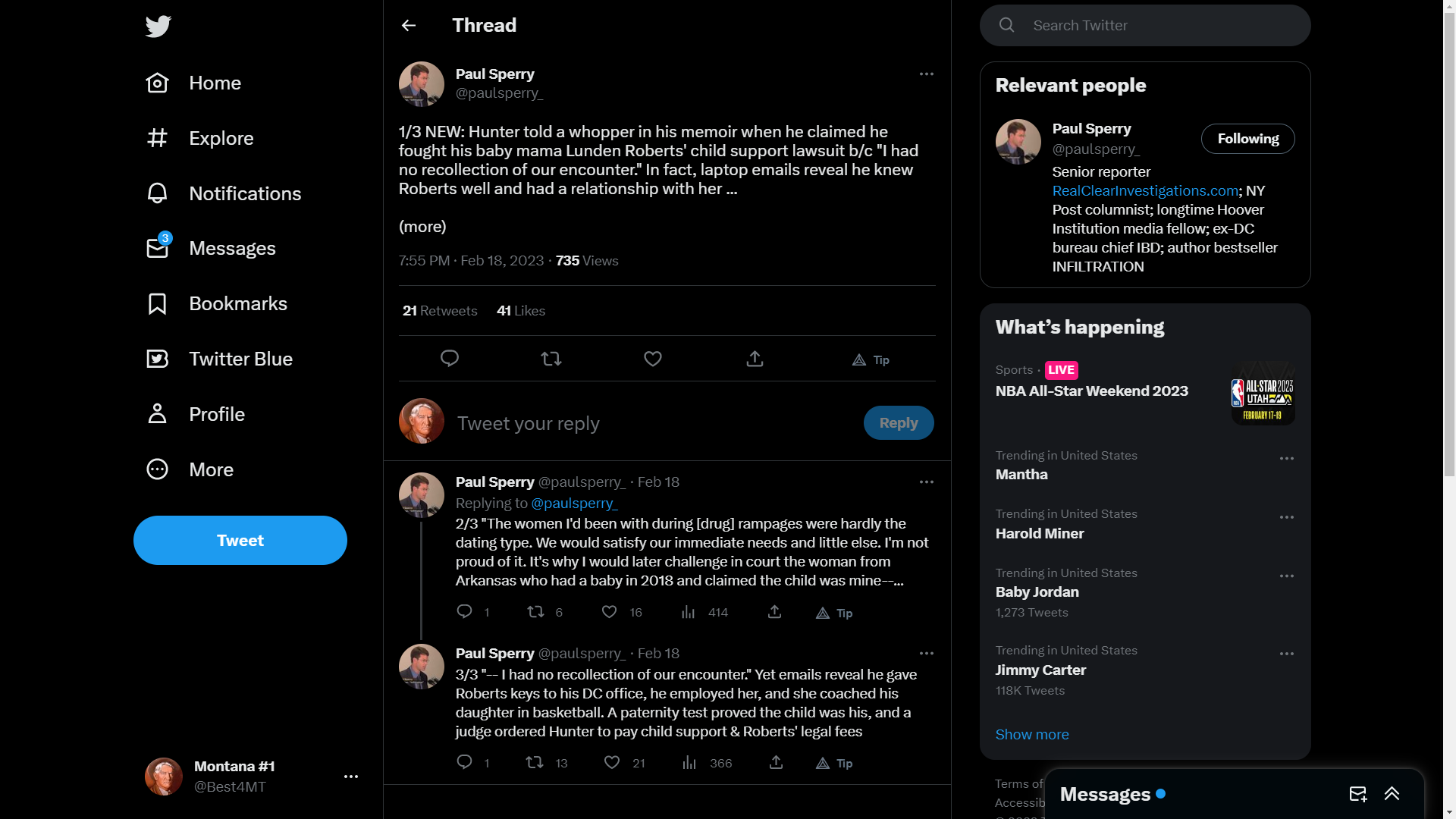This screenshot has width=1456, height=819.
Task: Open Show more under What's happening
Action: 1032,735
